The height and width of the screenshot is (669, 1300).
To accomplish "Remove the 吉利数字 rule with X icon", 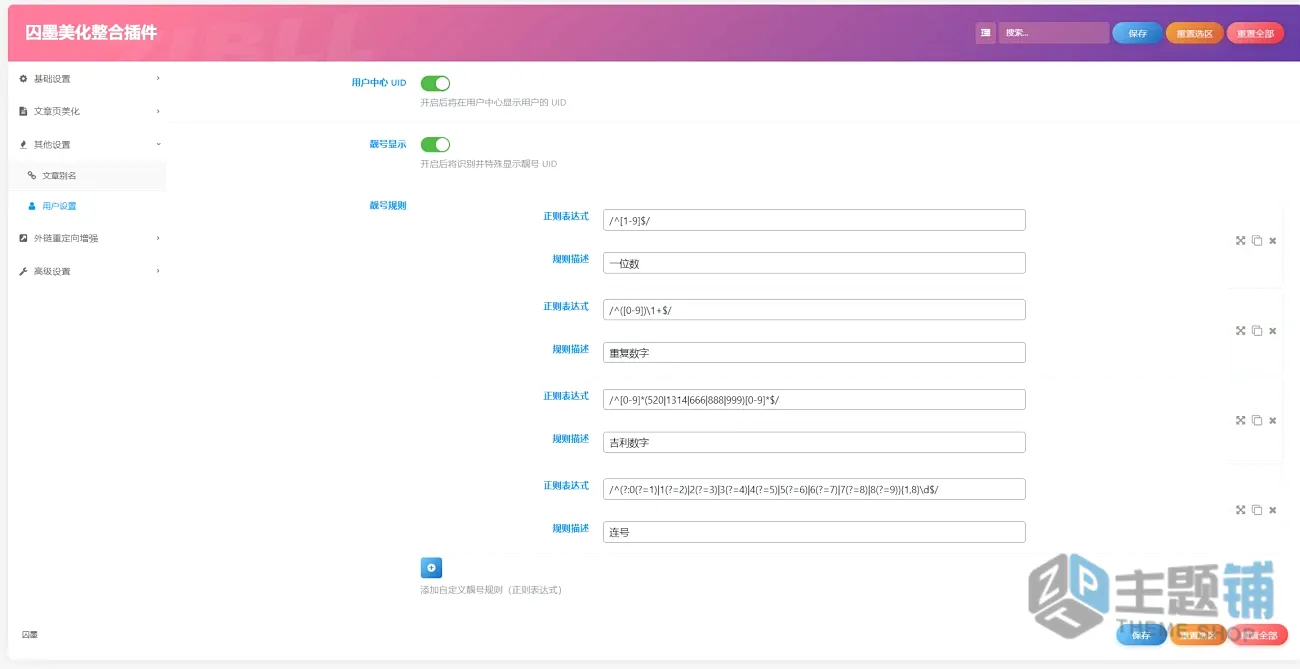I will coord(1273,421).
